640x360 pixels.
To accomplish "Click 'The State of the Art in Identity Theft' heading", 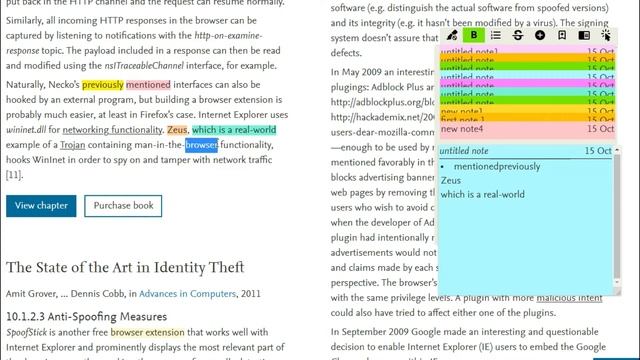I will 125,267.
